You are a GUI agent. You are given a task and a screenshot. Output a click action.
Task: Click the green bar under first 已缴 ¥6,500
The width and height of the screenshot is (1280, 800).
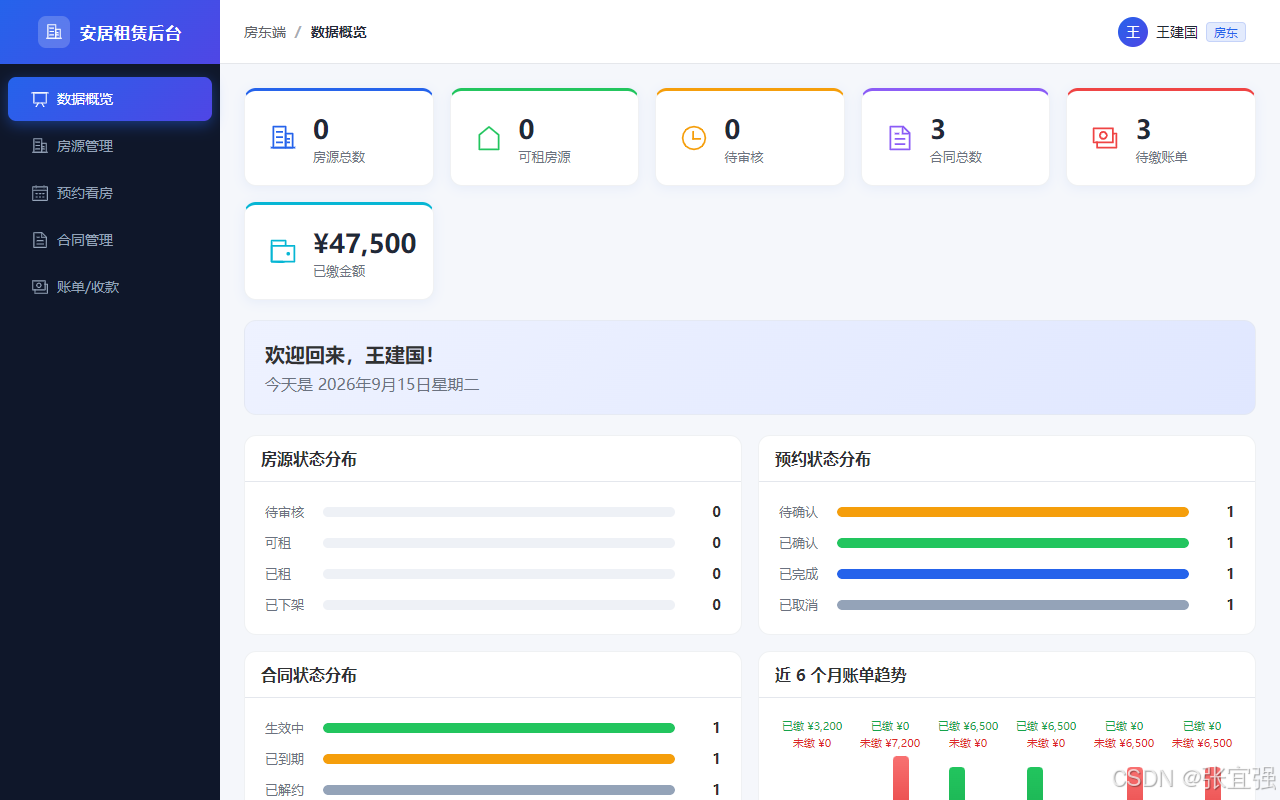[x=957, y=783]
